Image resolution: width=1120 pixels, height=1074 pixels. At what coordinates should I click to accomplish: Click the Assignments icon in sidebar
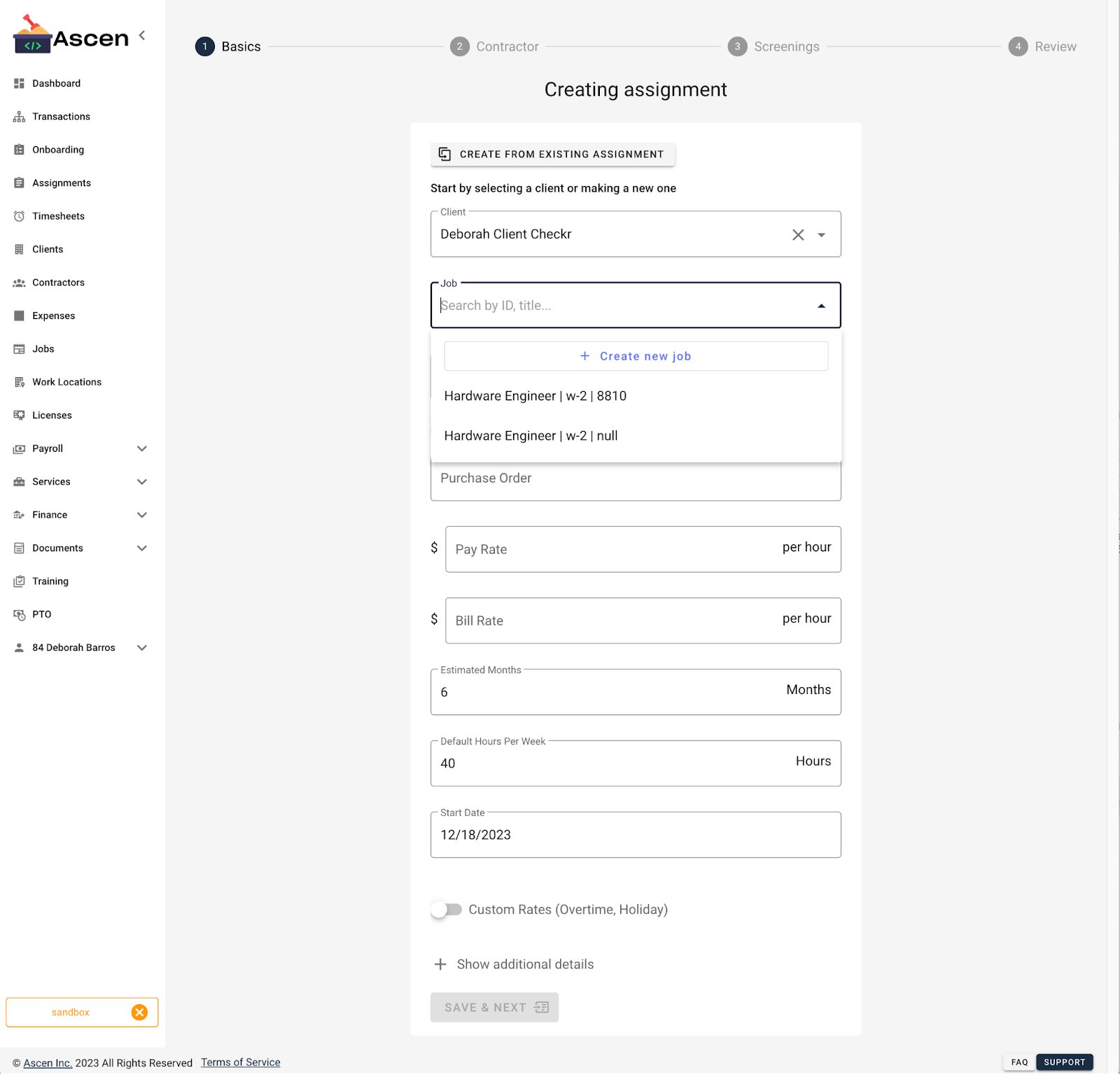(x=19, y=183)
